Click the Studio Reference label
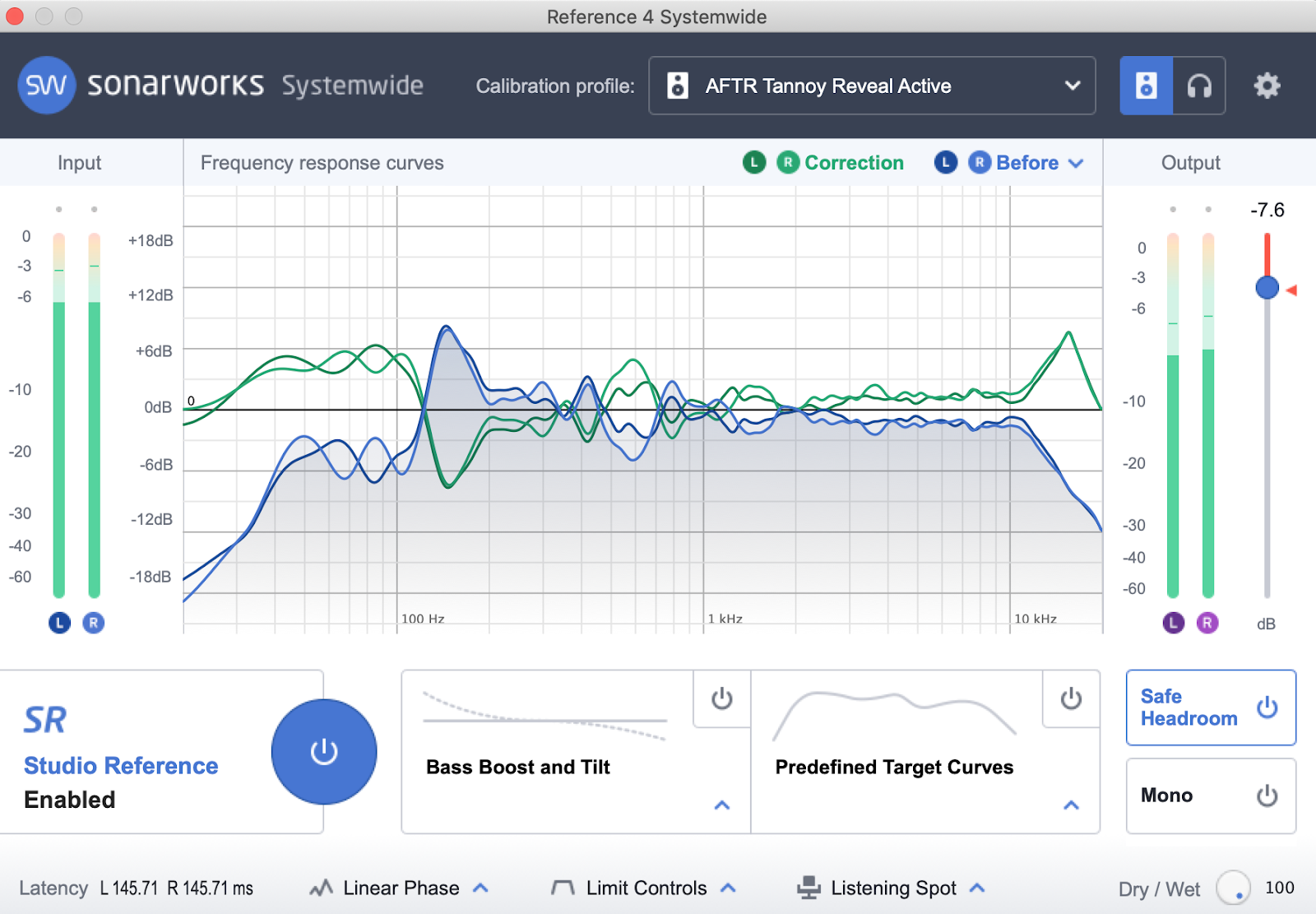This screenshot has height=914, width=1316. coord(121,766)
